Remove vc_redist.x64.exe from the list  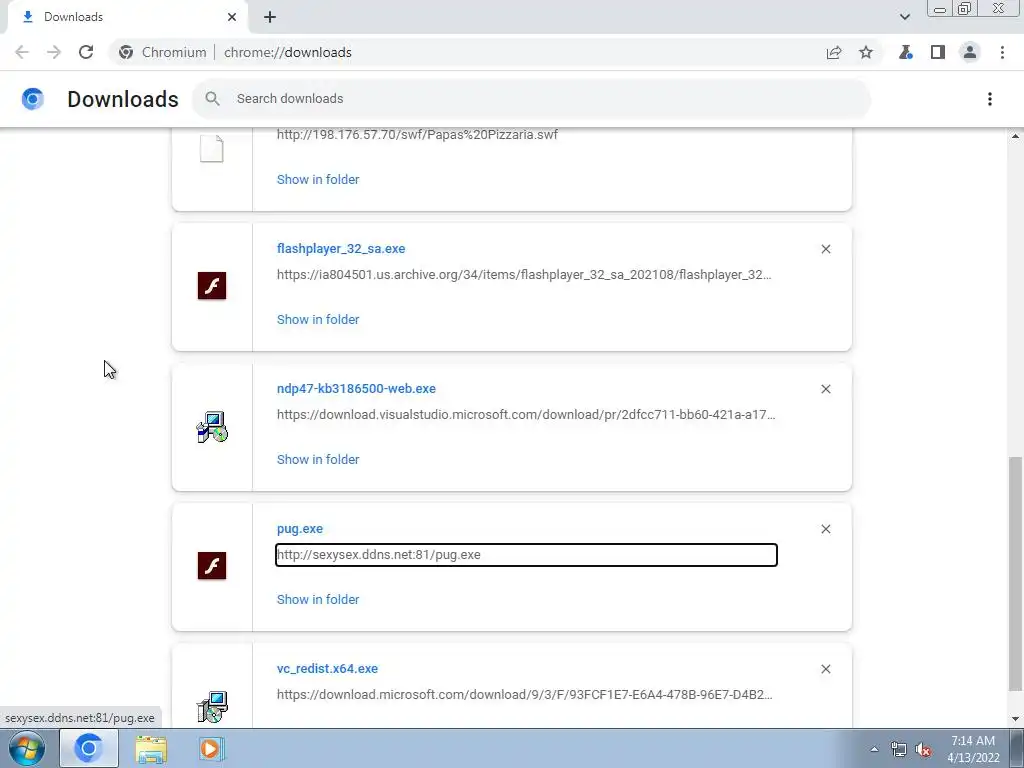826,669
